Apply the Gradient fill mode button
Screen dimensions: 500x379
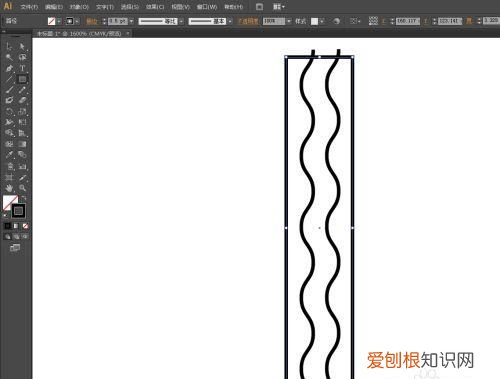16,226
